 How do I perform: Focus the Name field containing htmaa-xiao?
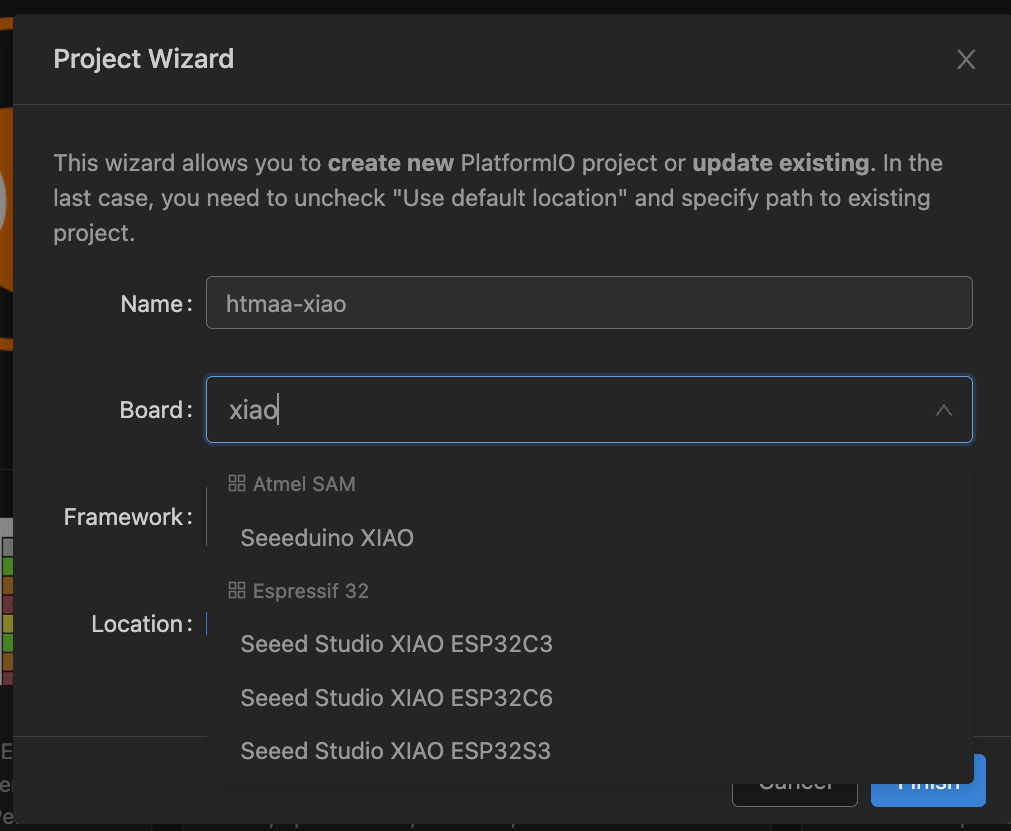point(588,303)
